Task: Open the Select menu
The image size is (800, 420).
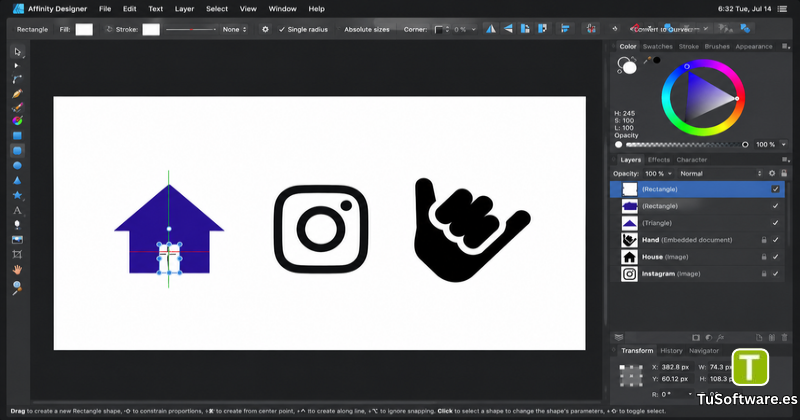Action: pyautogui.click(x=217, y=9)
